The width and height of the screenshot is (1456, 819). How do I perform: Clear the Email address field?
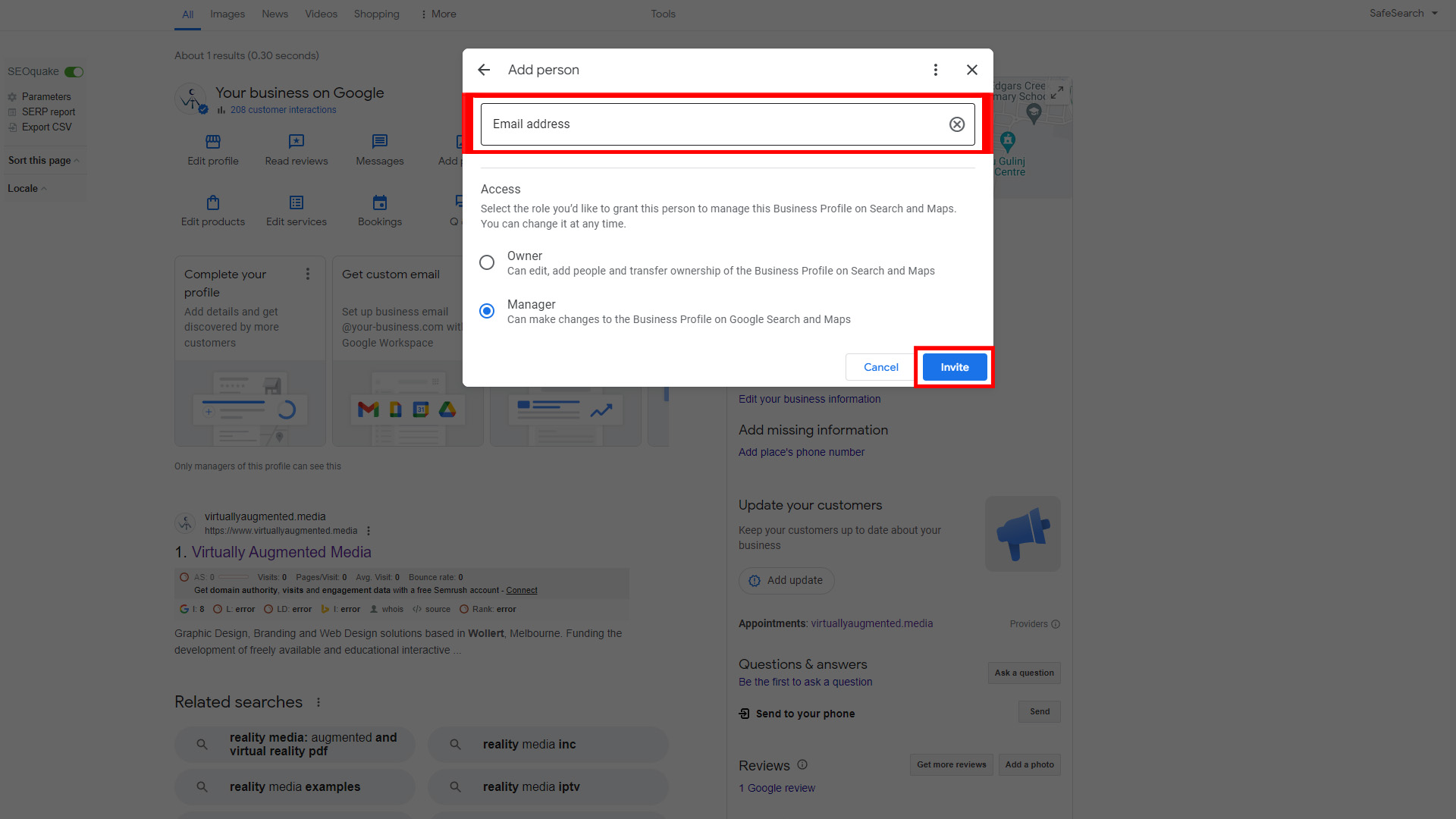[957, 124]
